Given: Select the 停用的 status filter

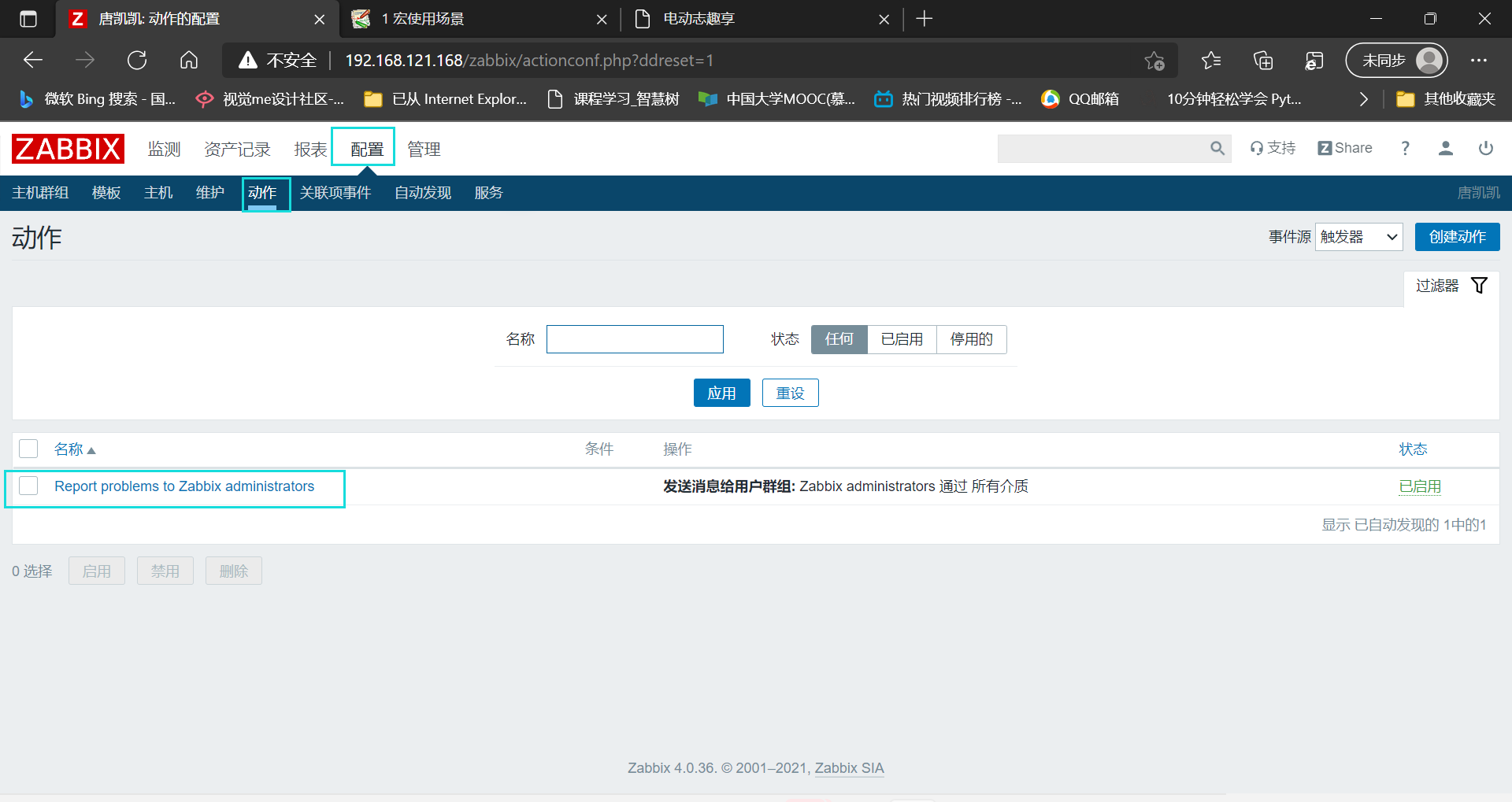Looking at the screenshot, I should point(971,339).
